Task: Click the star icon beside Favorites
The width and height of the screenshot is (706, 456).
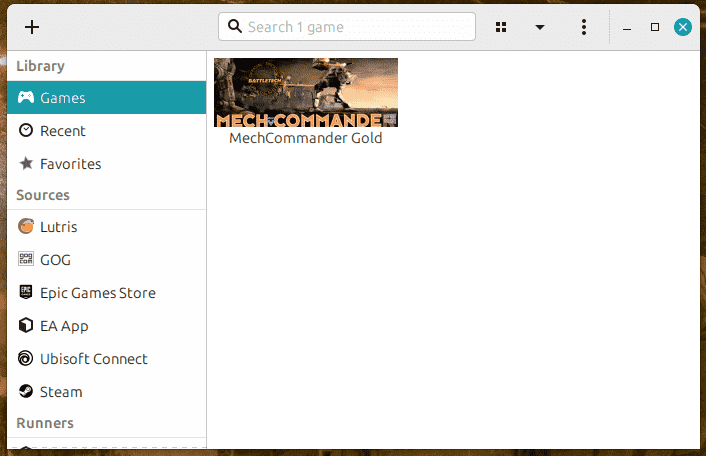Action: tap(26, 163)
